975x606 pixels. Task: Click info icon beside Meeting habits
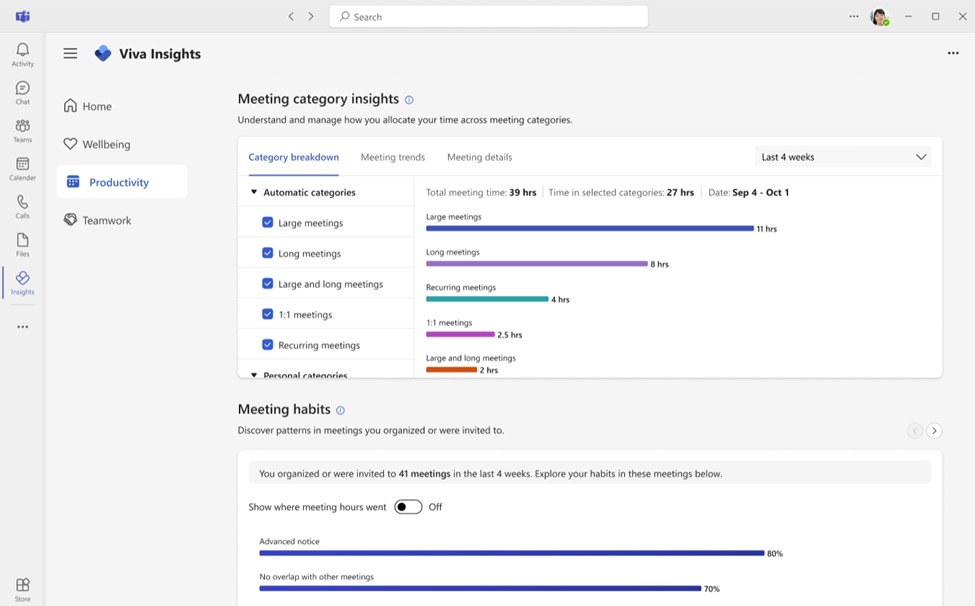[x=340, y=410]
